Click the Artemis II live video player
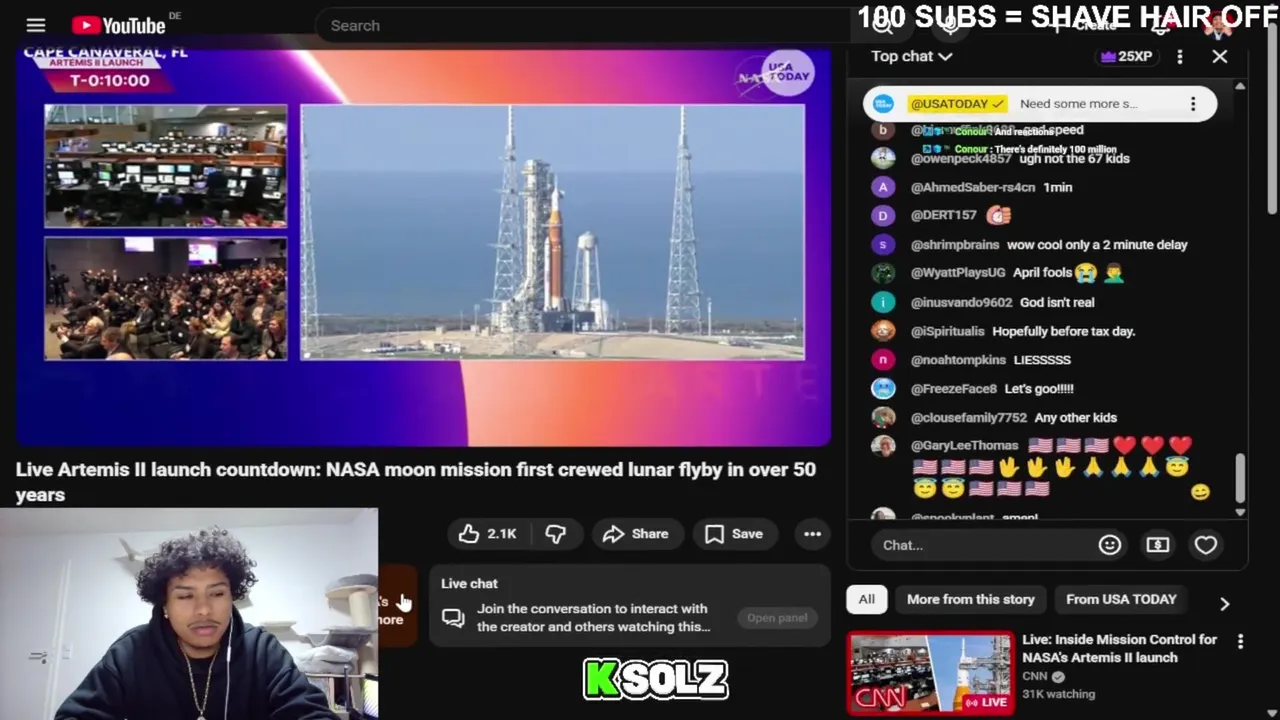Image resolution: width=1280 pixels, height=720 pixels. pyautogui.click(x=423, y=246)
